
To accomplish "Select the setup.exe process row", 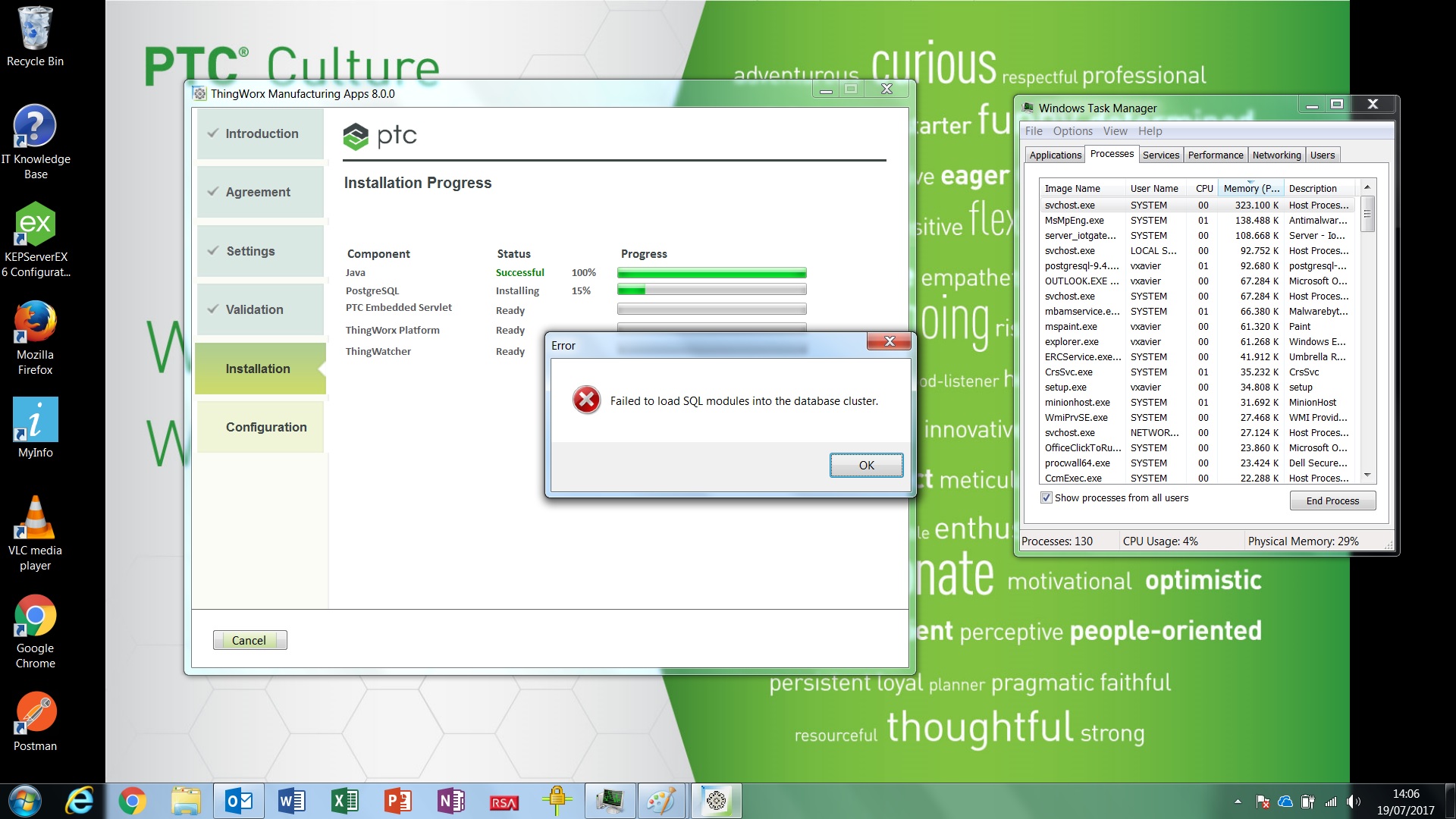I will point(1197,387).
